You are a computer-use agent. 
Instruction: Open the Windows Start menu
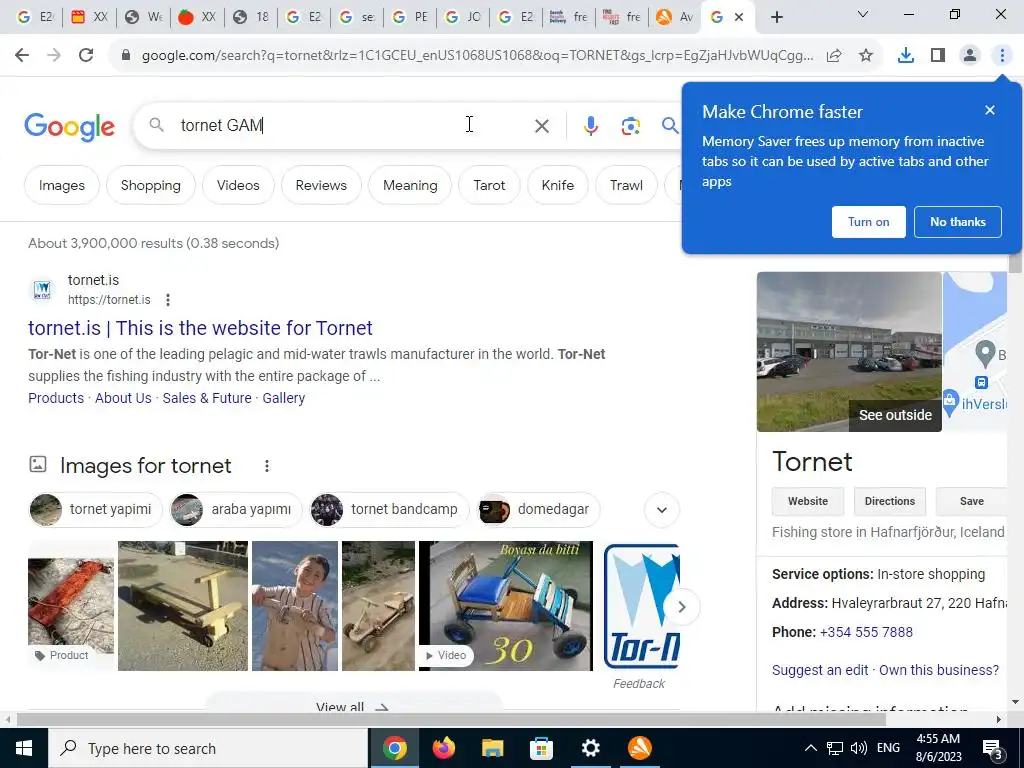pos(24,748)
